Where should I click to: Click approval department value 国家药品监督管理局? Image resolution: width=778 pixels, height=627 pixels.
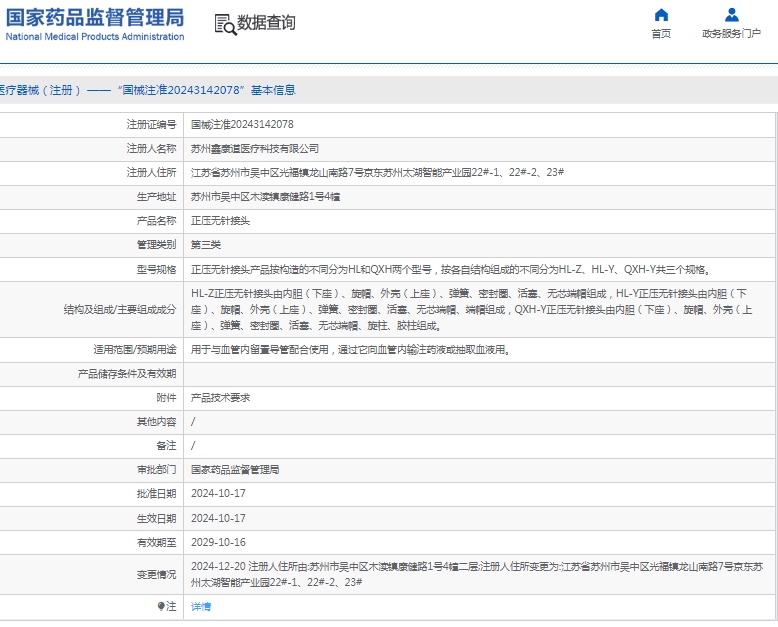pyautogui.click(x=235, y=470)
